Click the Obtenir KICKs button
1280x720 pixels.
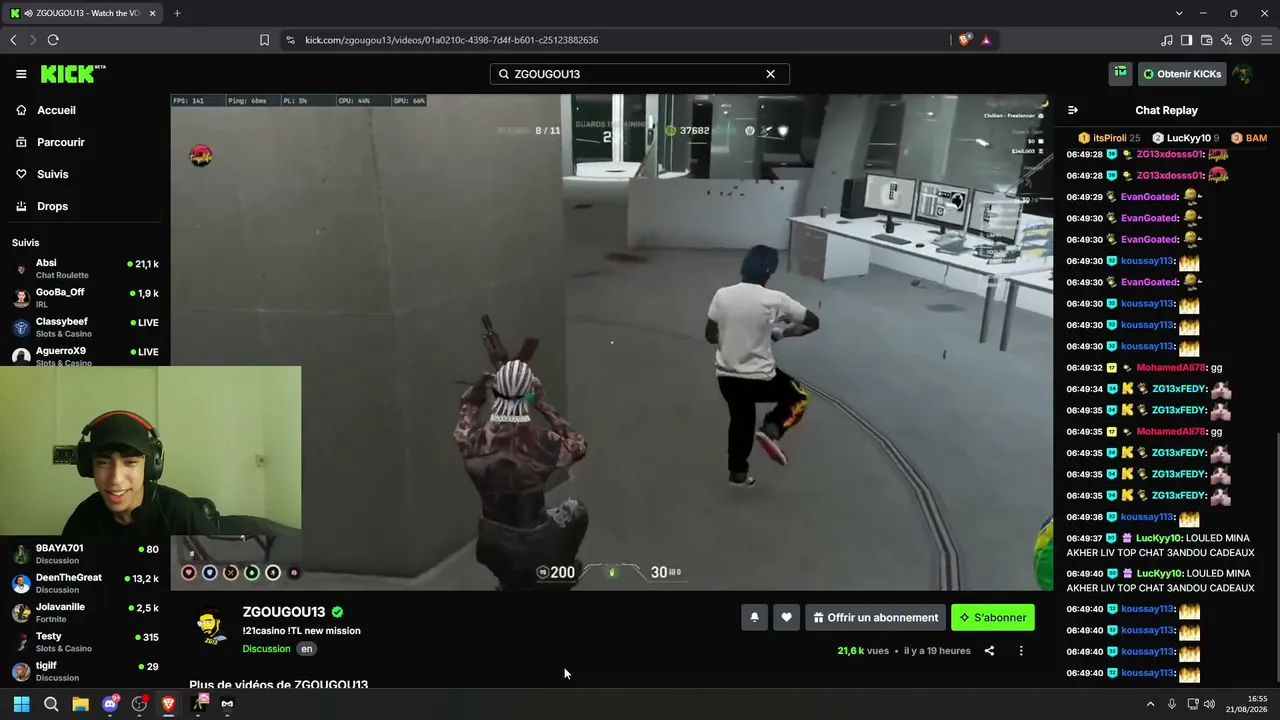1182,74
